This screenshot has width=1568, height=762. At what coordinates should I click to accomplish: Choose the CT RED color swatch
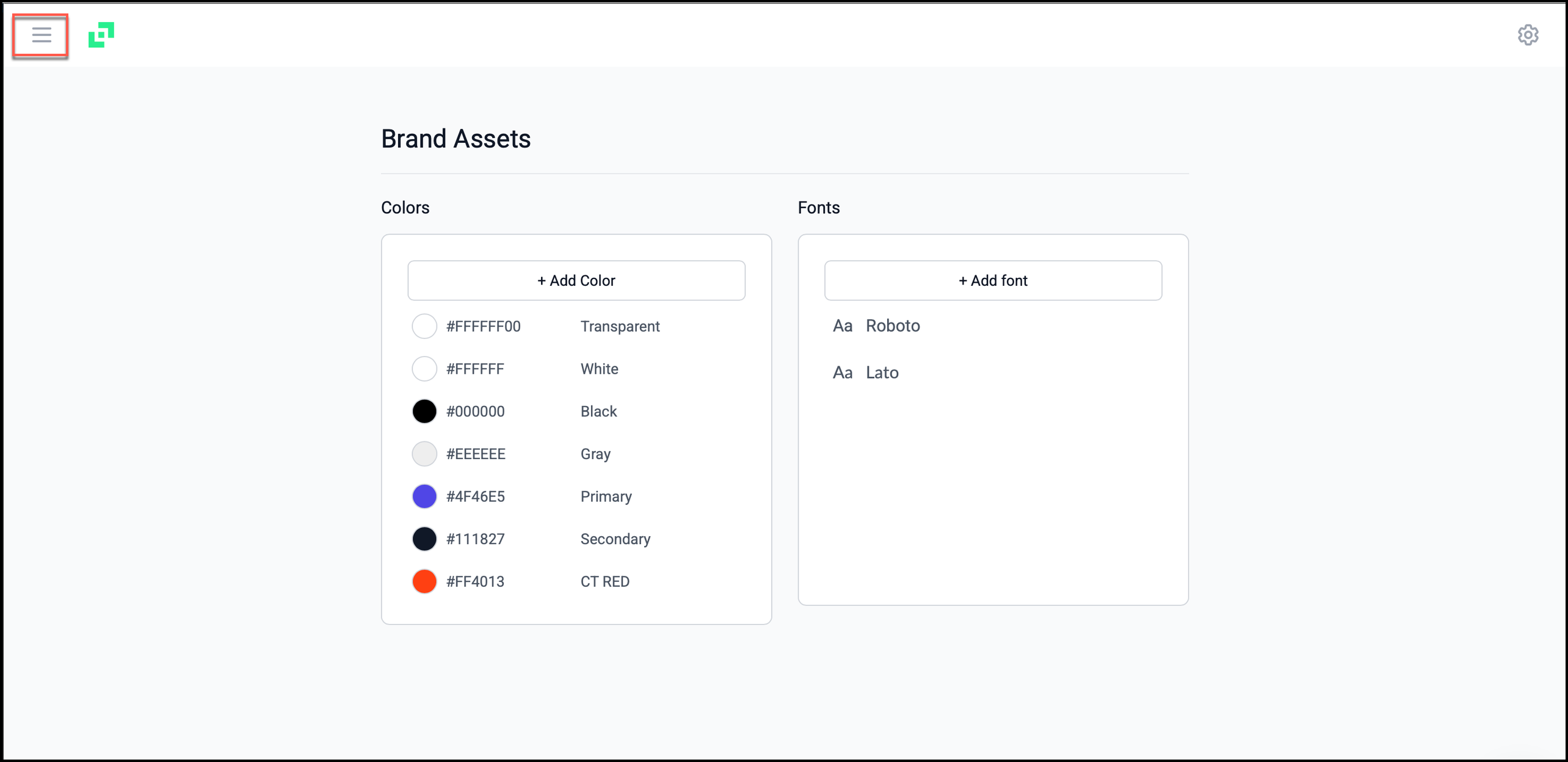[424, 581]
